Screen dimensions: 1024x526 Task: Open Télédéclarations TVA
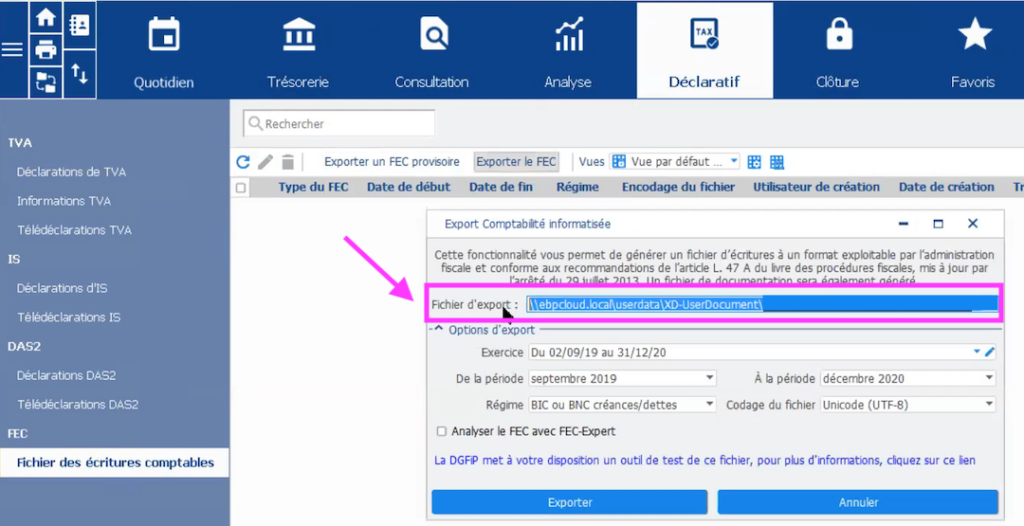pyautogui.click(x=74, y=230)
